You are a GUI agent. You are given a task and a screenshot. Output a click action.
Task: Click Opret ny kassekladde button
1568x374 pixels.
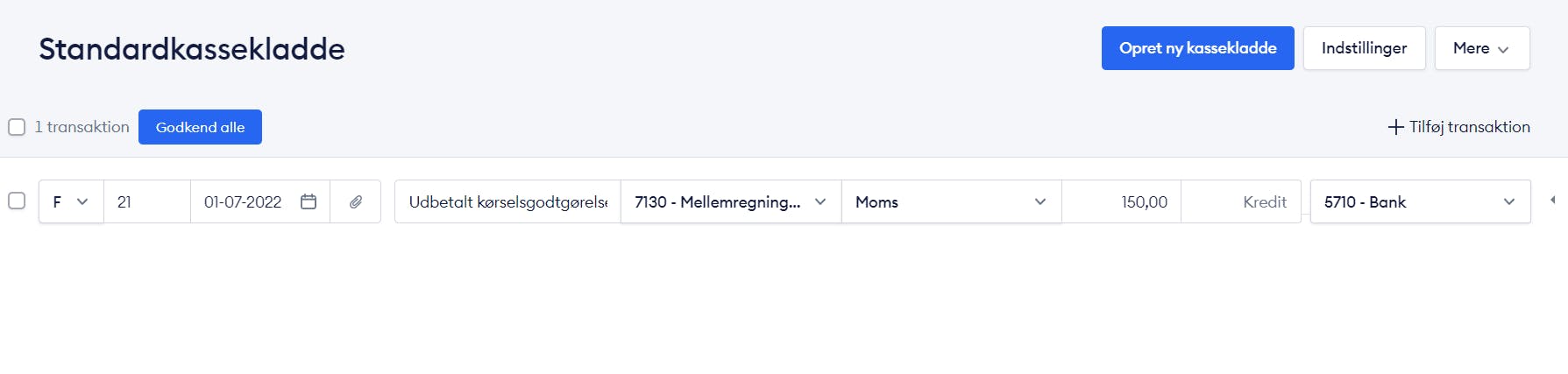click(1198, 48)
